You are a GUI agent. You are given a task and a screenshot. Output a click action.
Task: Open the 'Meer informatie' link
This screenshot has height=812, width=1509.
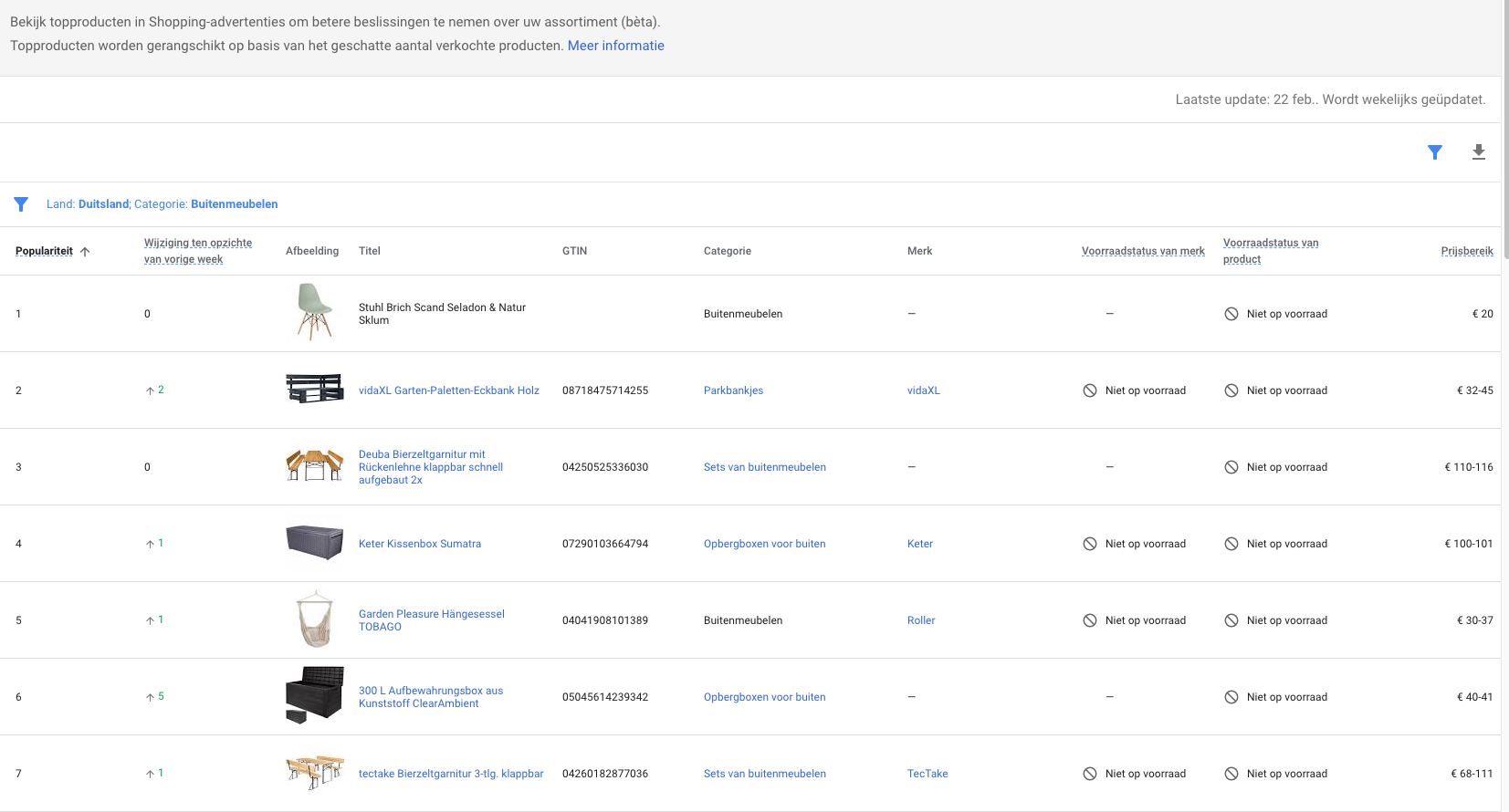[615, 46]
